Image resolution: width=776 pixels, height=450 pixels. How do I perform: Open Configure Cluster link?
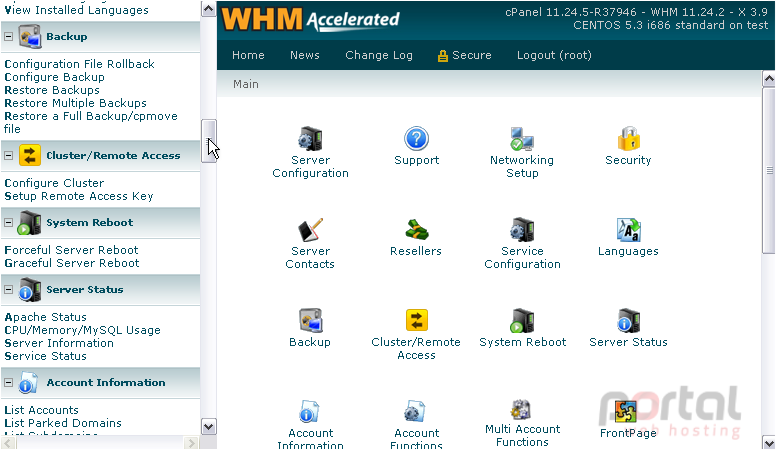[54, 183]
